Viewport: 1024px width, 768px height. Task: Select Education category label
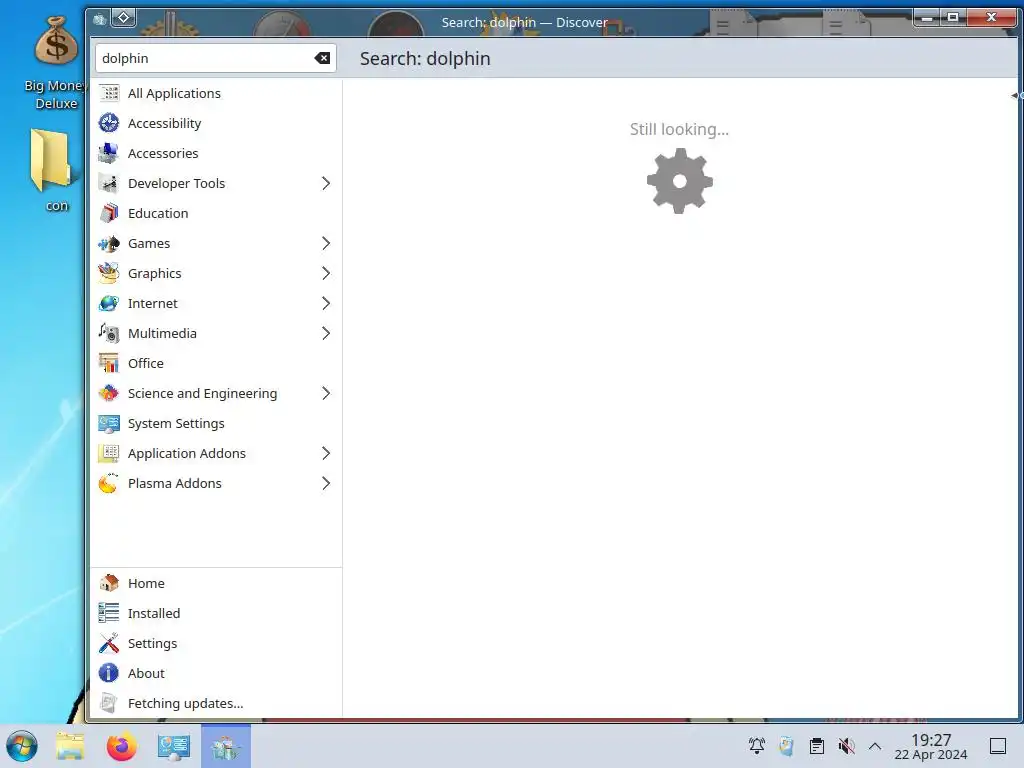point(158,214)
